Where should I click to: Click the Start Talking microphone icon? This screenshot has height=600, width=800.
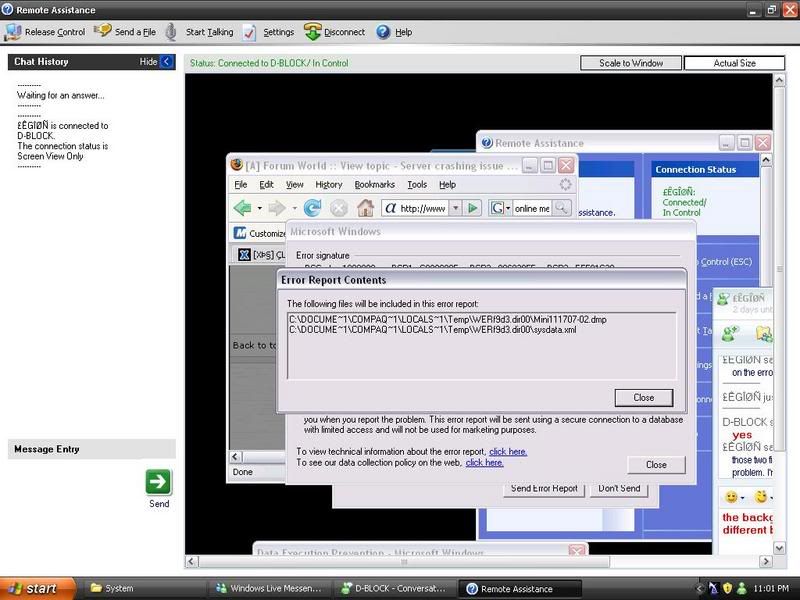pyautogui.click(x=171, y=32)
